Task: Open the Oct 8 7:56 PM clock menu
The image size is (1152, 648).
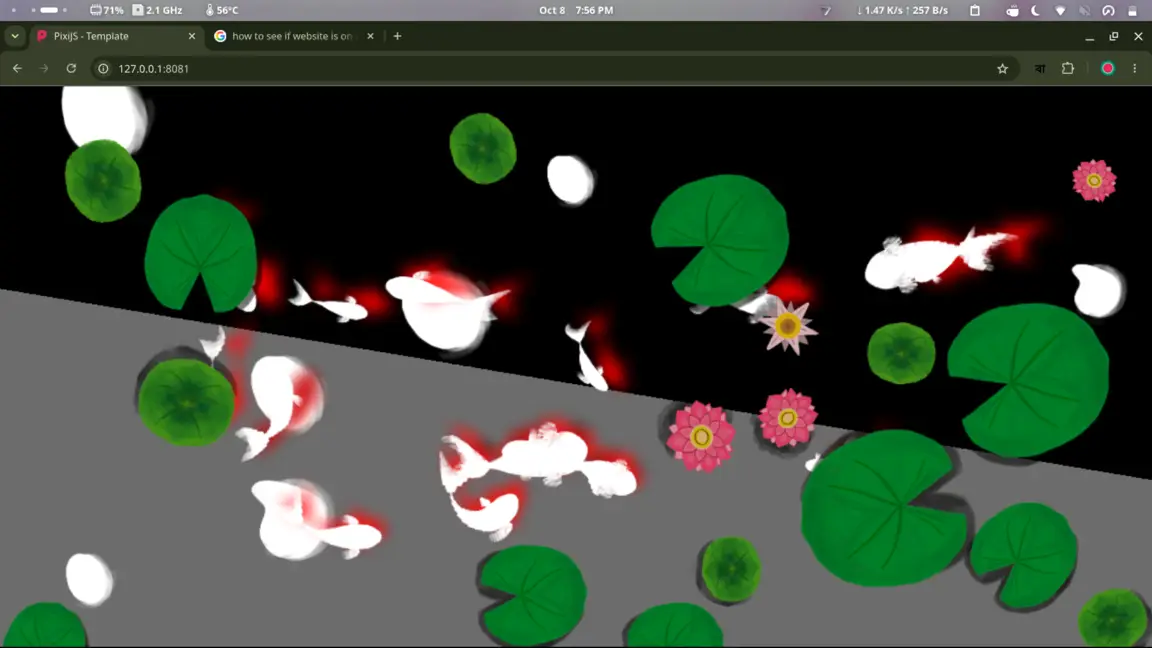Action: click(576, 10)
